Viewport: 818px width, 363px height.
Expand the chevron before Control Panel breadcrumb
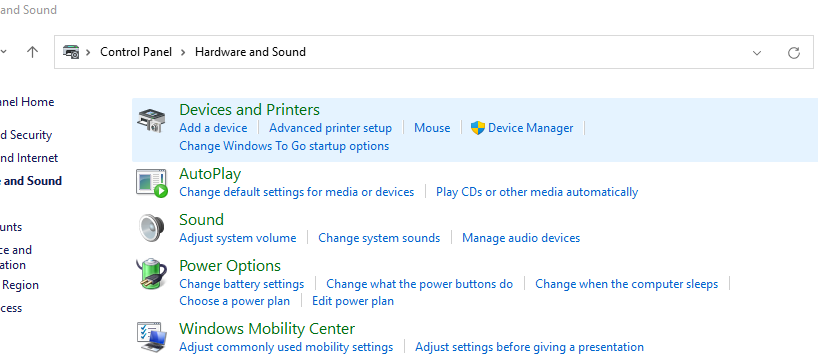(x=89, y=52)
